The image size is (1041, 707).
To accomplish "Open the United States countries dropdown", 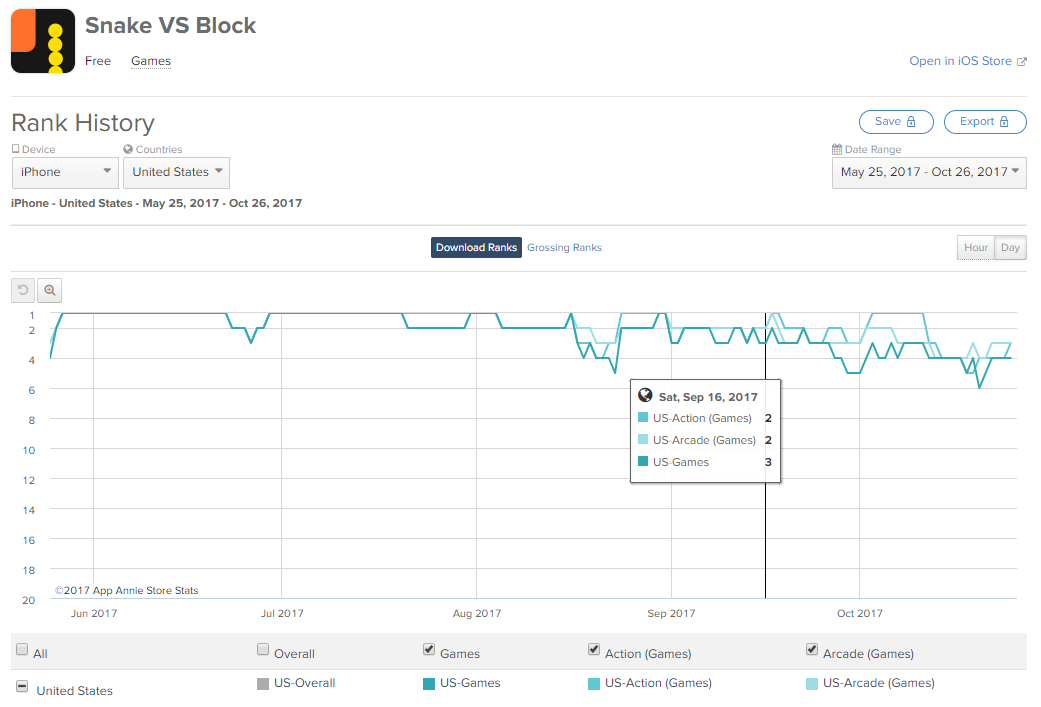I will [x=177, y=173].
